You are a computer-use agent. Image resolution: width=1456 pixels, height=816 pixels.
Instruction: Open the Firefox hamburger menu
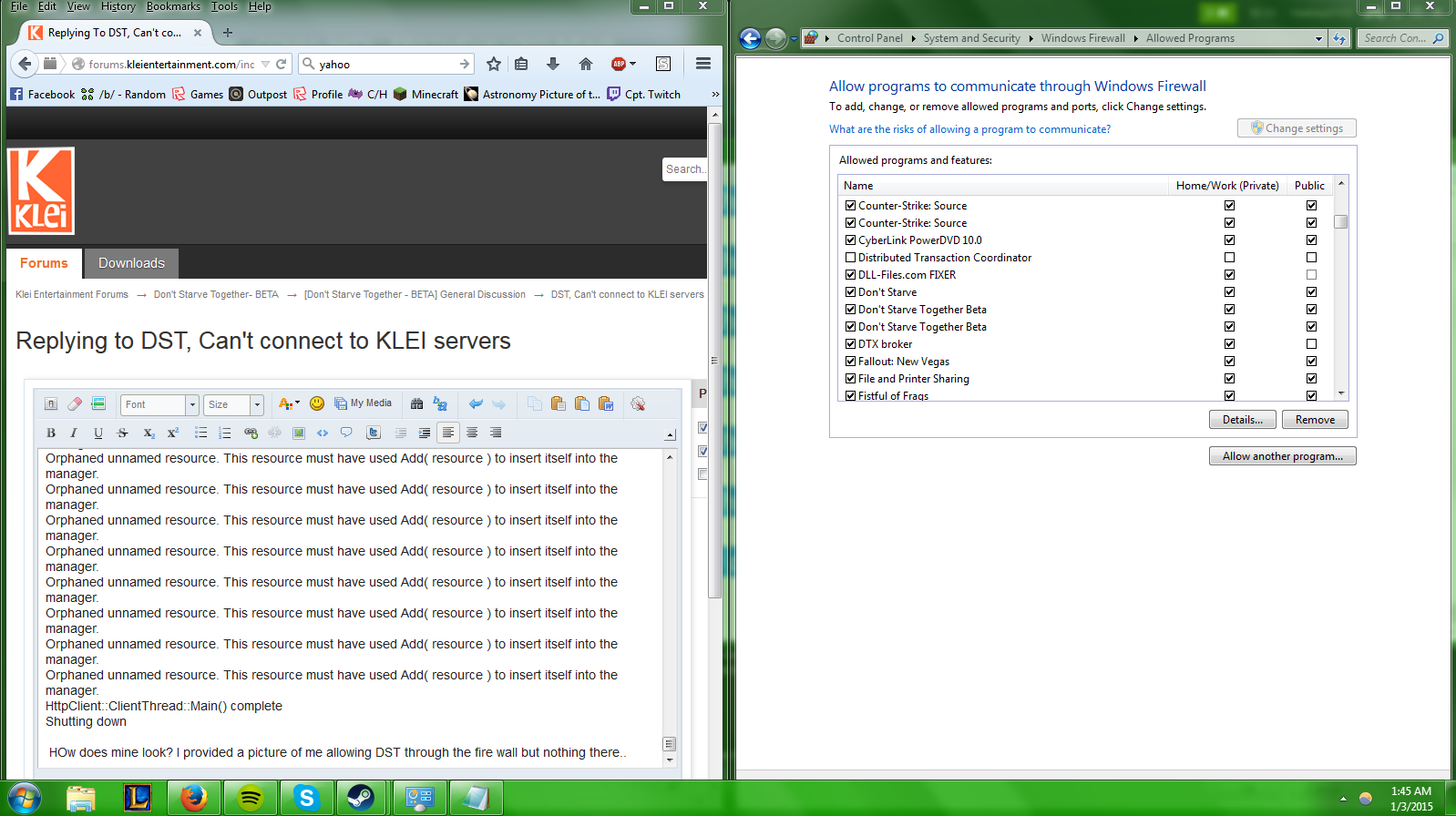pyautogui.click(x=703, y=64)
